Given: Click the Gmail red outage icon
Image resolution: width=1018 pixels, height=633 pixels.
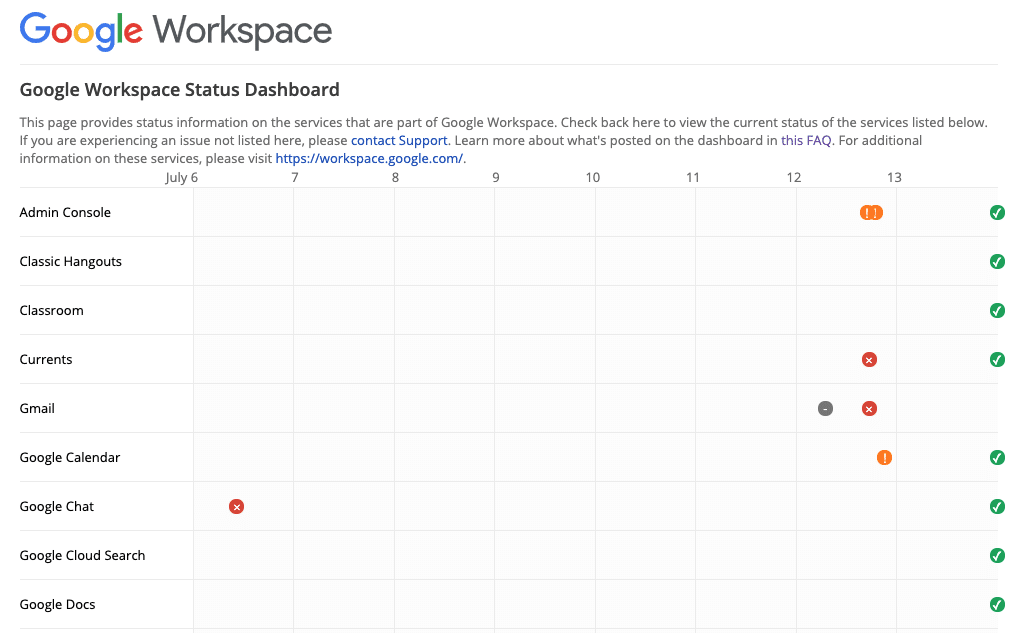Looking at the screenshot, I should (x=869, y=409).
